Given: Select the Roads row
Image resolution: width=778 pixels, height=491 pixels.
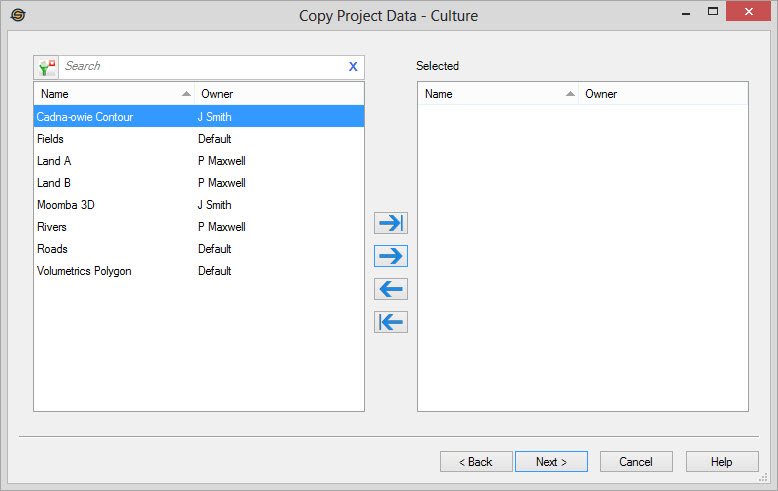Looking at the screenshot, I should click(199, 248).
